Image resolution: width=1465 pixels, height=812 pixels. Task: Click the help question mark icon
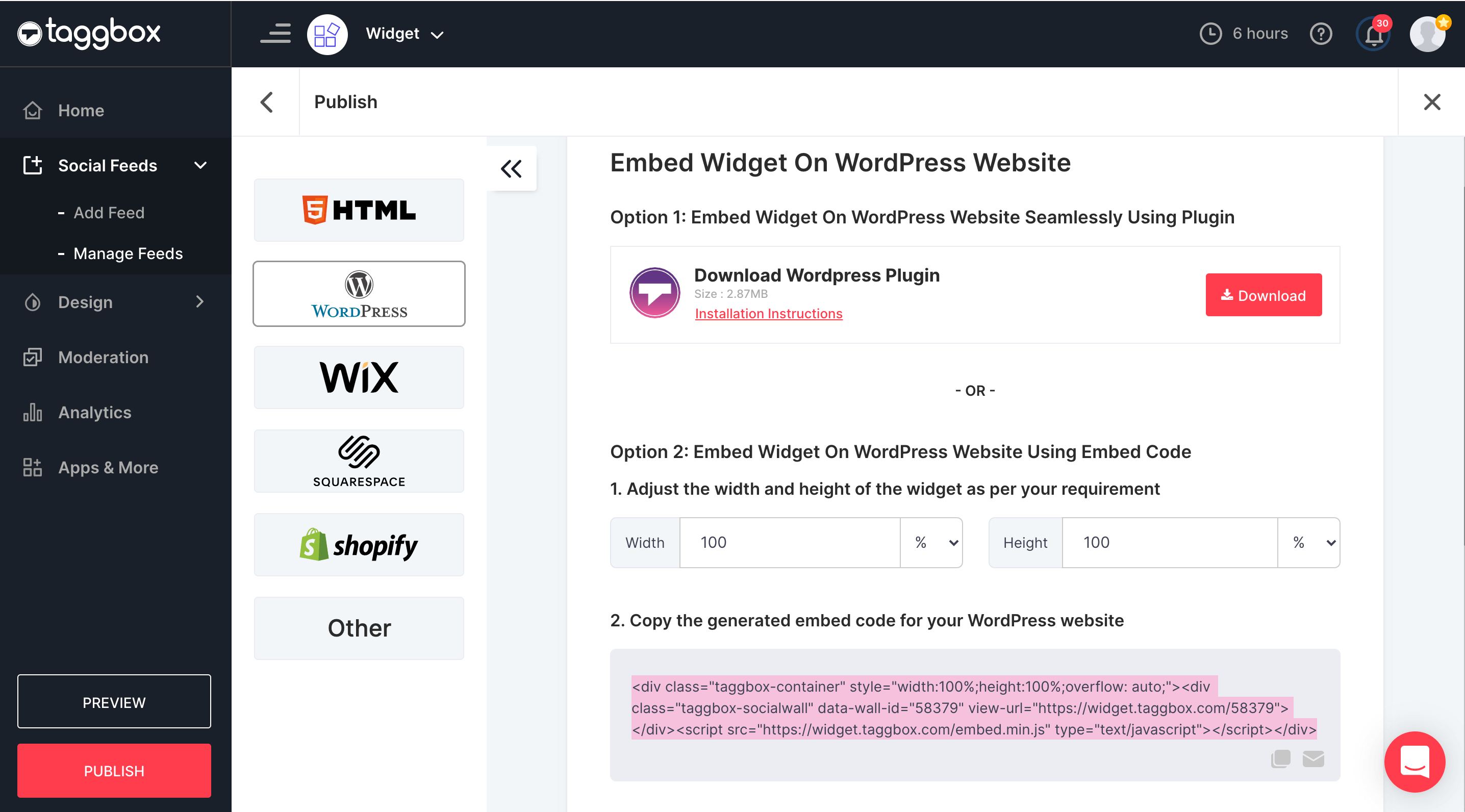point(1321,33)
